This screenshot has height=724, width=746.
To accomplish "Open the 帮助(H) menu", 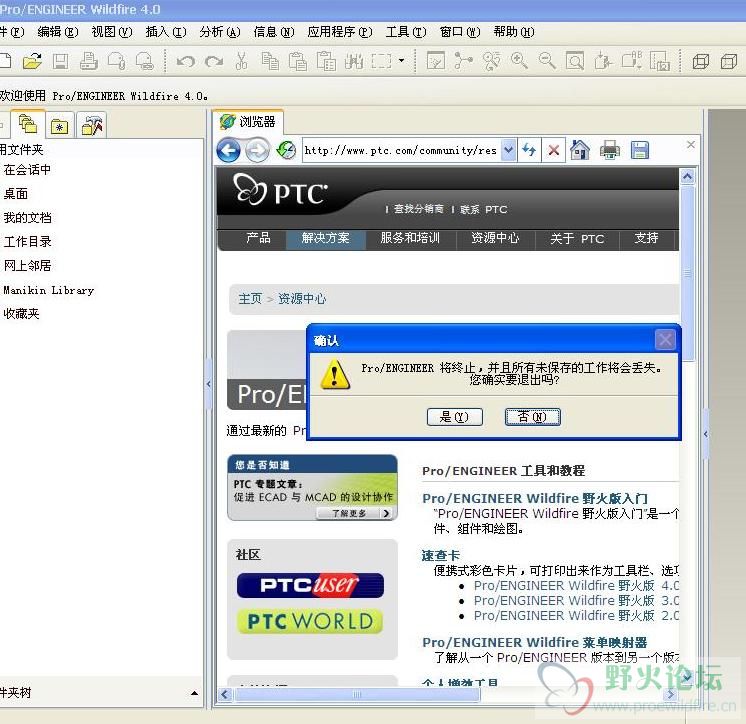I will point(514,32).
